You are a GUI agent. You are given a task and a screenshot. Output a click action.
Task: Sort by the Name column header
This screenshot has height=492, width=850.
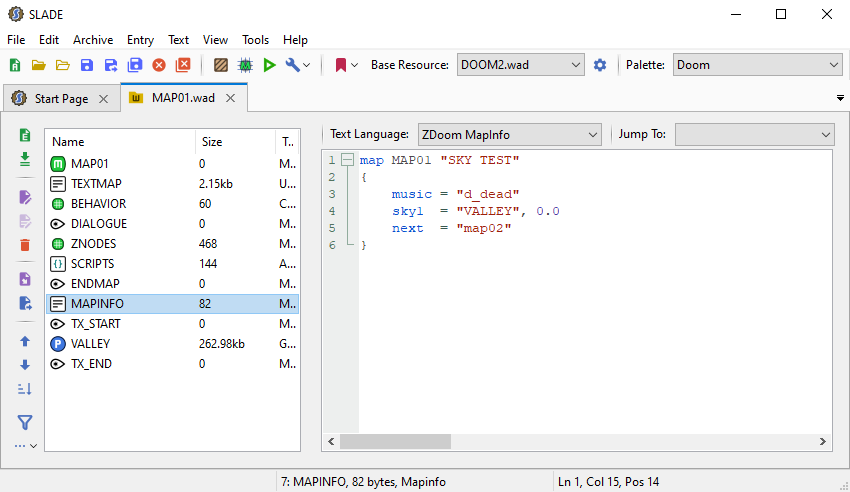pyautogui.click(x=120, y=142)
